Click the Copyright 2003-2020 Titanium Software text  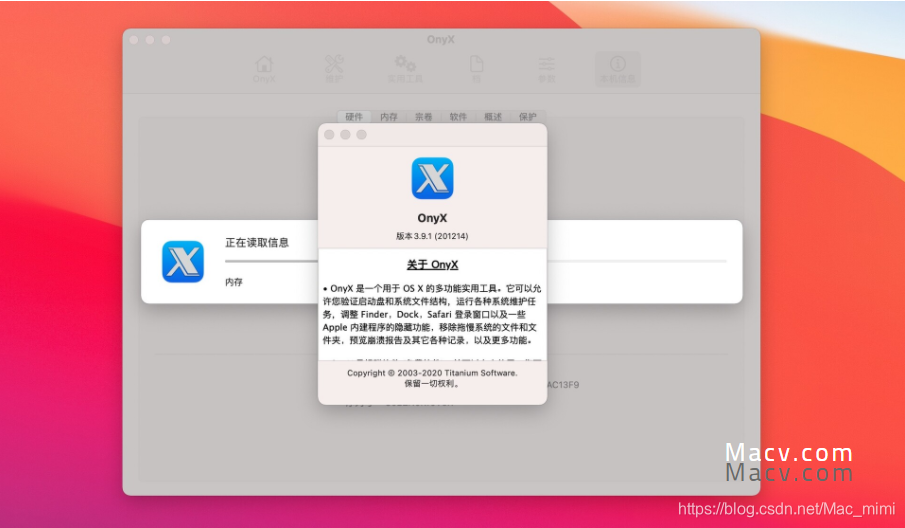[432, 373]
